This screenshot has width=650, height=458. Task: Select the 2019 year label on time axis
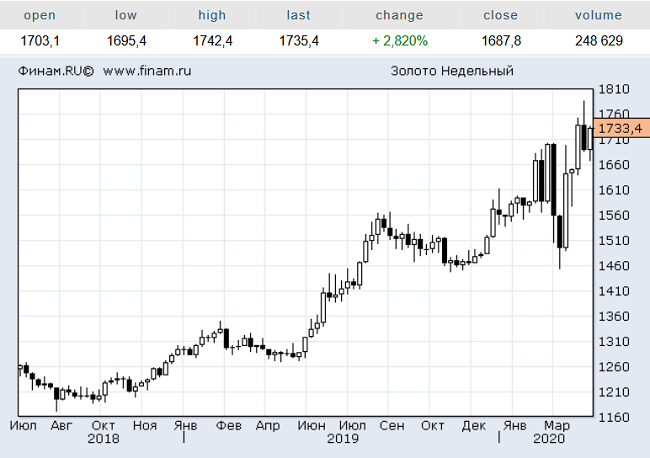[343, 439]
